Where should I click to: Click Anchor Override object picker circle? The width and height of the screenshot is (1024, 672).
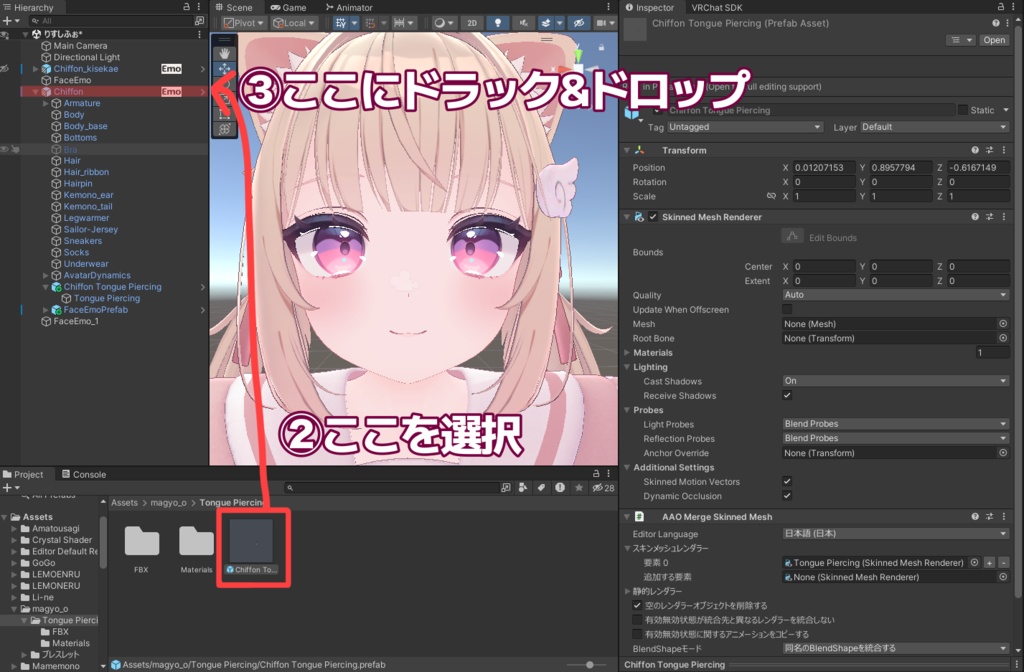[1002, 453]
